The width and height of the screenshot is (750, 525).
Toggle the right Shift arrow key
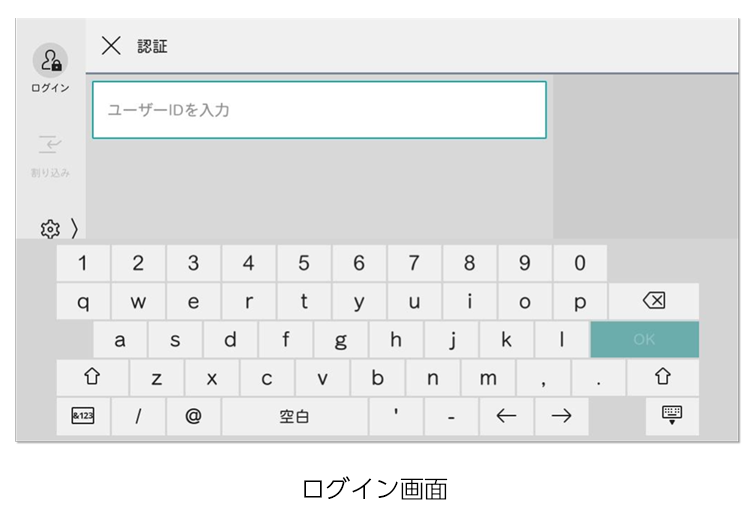point(662,378)
